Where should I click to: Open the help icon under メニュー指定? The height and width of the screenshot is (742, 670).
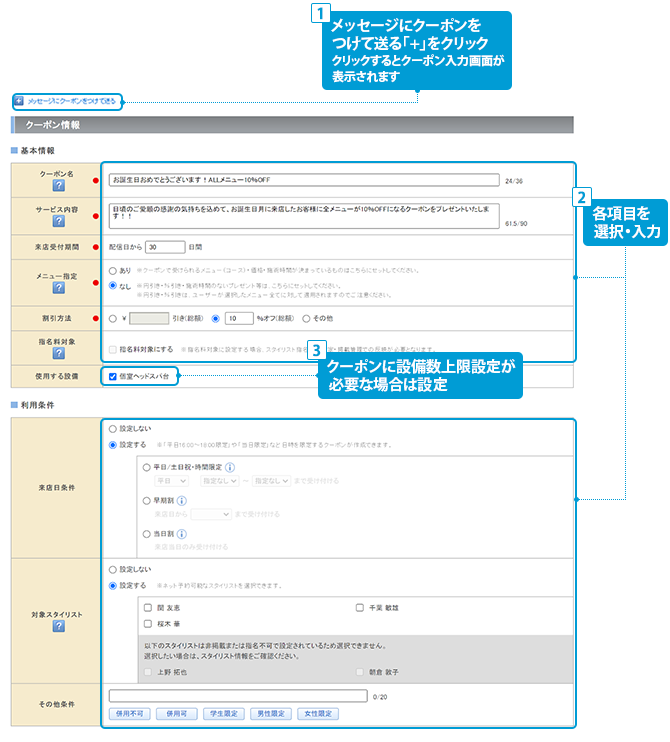pos(59,289)
